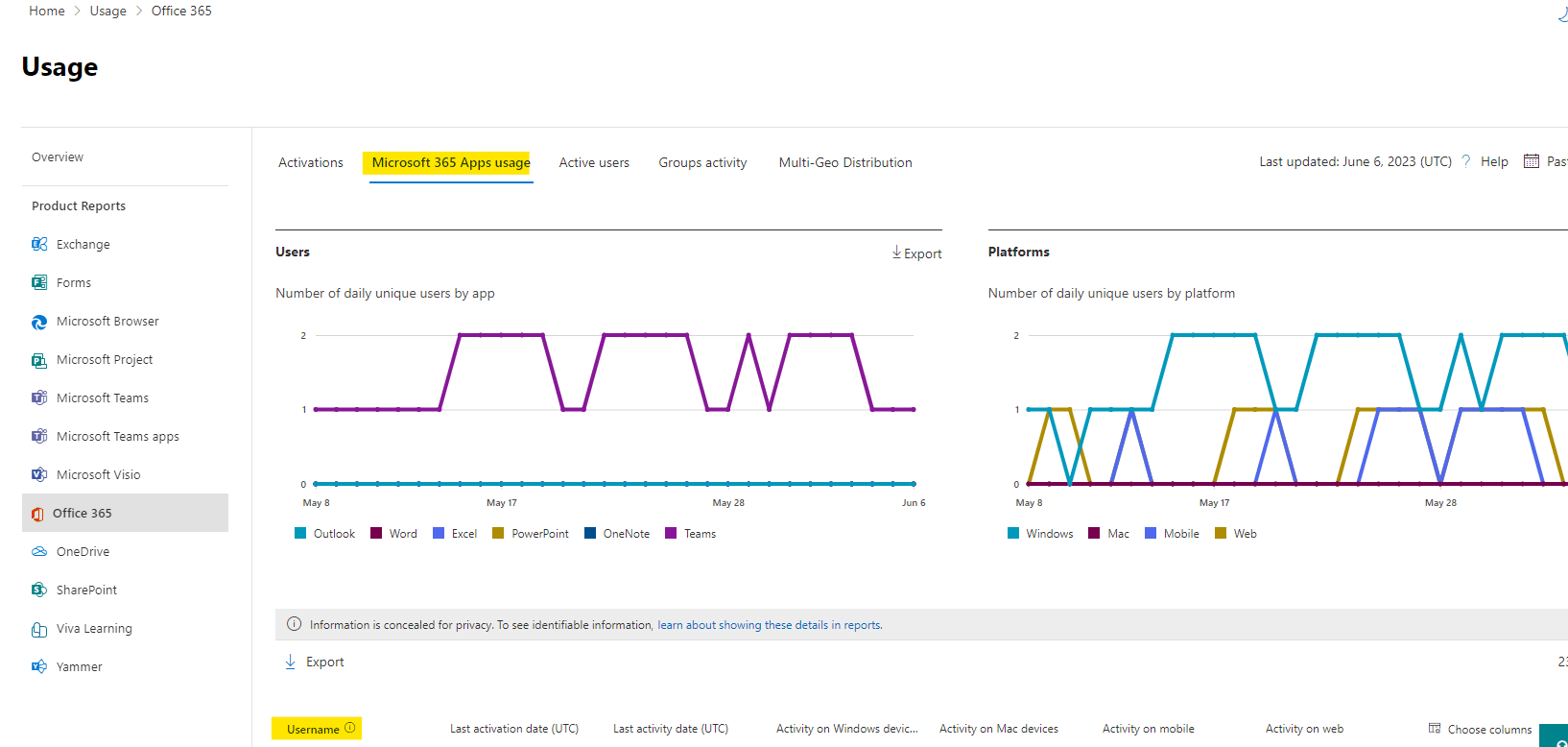Click Choose columns button

click(1480, 729)
